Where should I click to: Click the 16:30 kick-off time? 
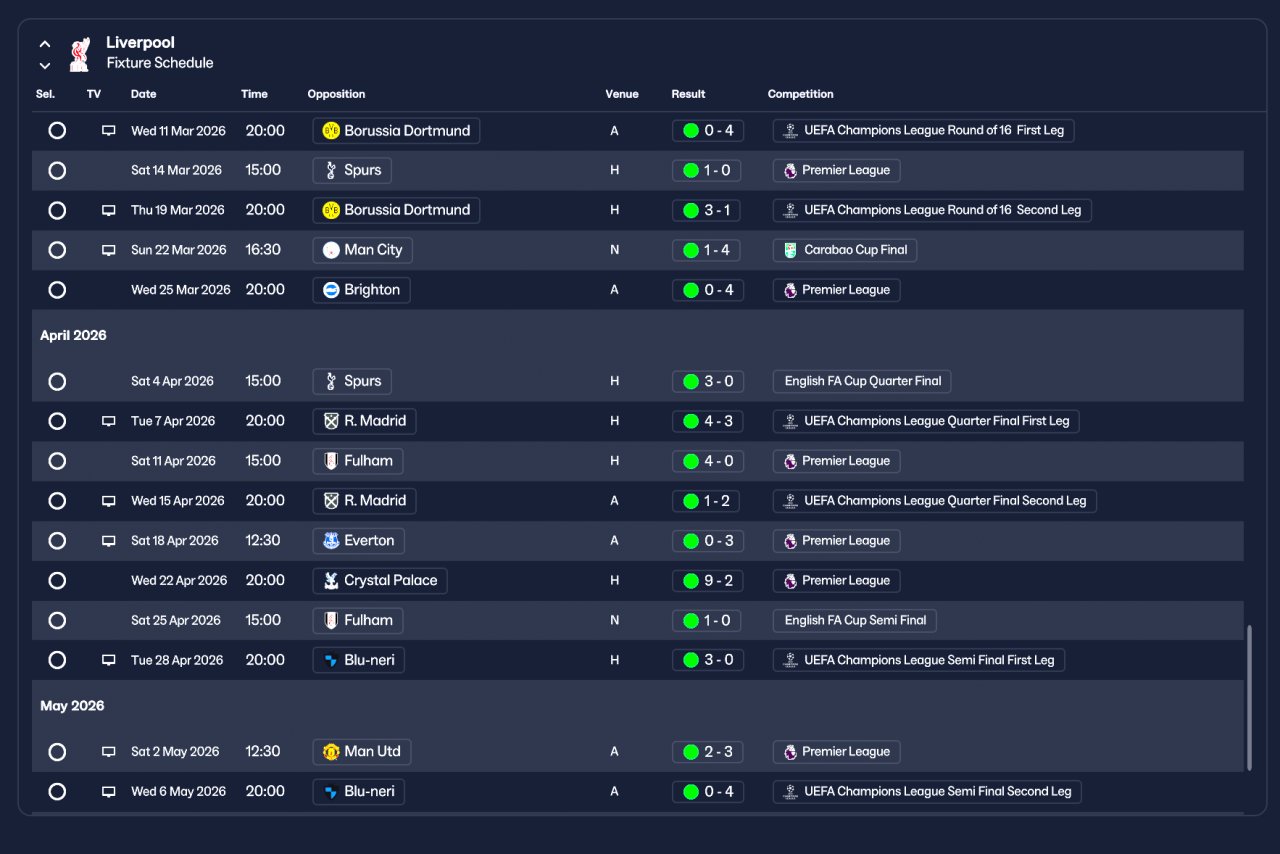point(263,251)
